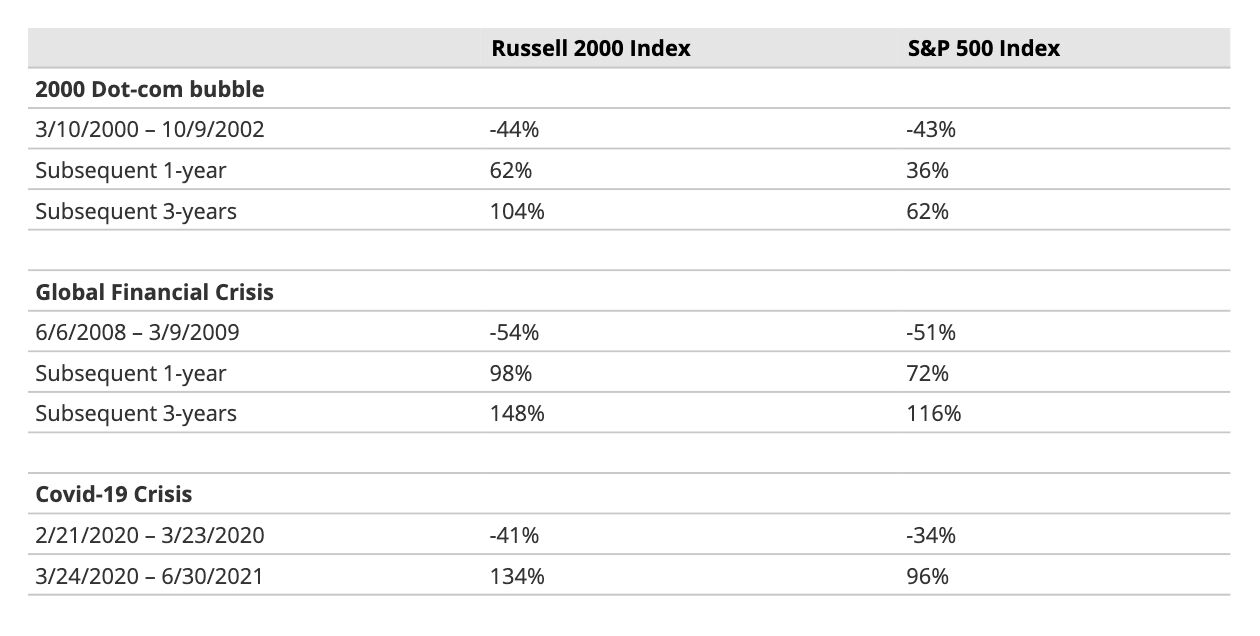Viewport: 1260px width, 636px height.
Task: Click the 3/10/2000 – 10/9/2002 date range
Action: [x=150, y=130]
